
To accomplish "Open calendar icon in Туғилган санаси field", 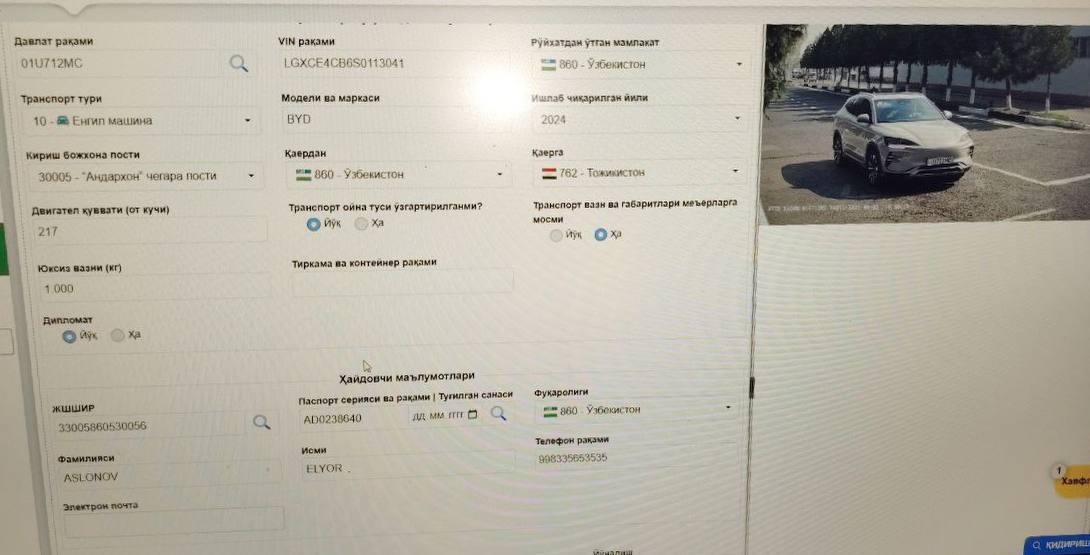I will click(x=473, y=415).
